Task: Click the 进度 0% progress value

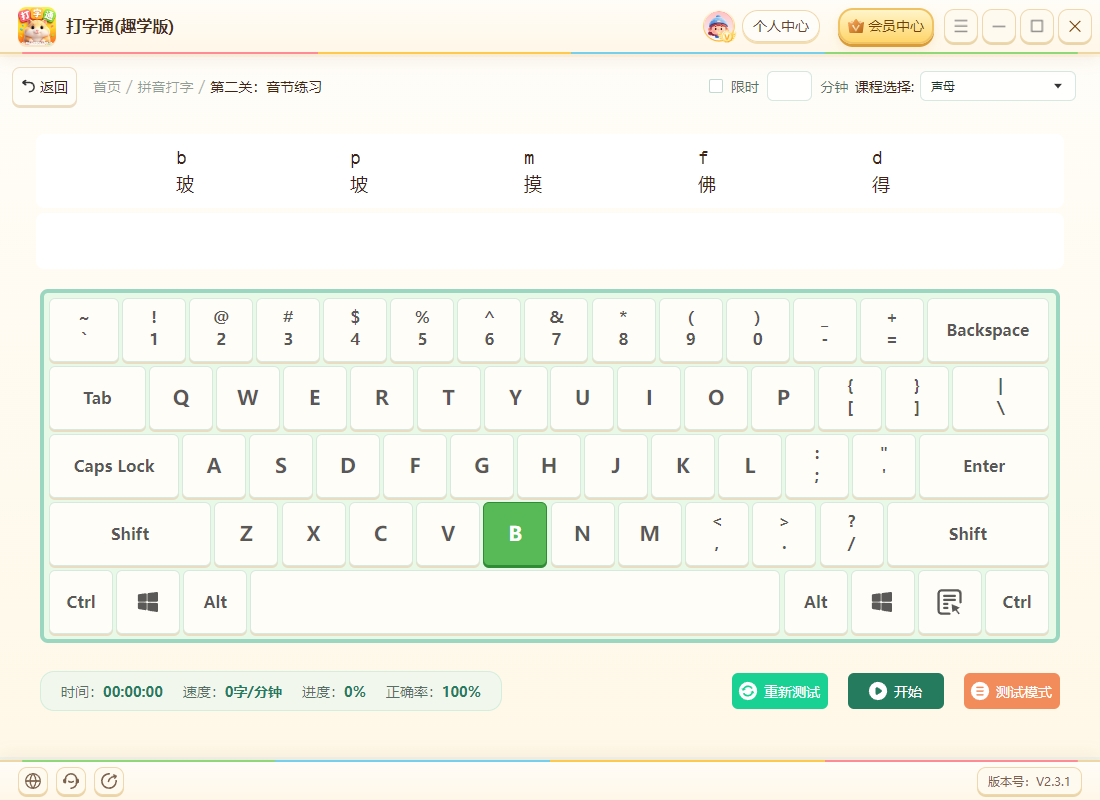Action: click(334, 692)
